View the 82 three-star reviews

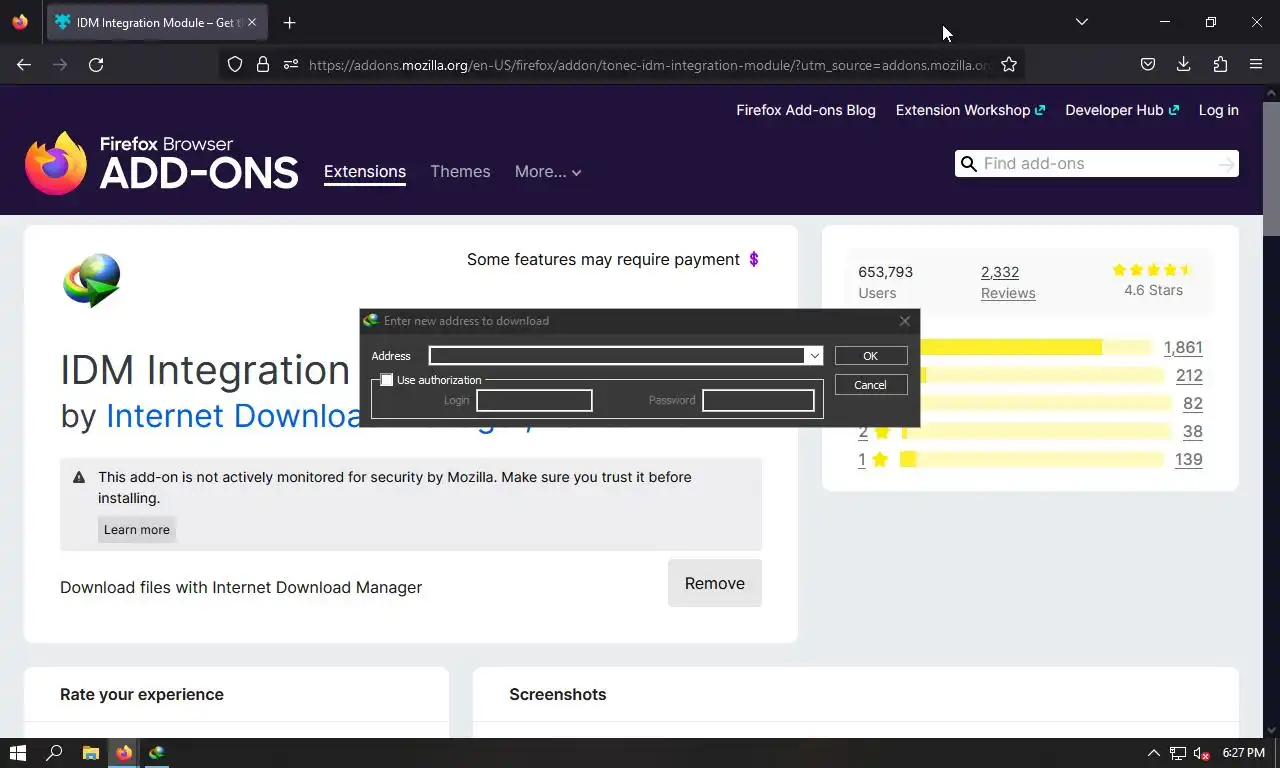coord(1193,404)
